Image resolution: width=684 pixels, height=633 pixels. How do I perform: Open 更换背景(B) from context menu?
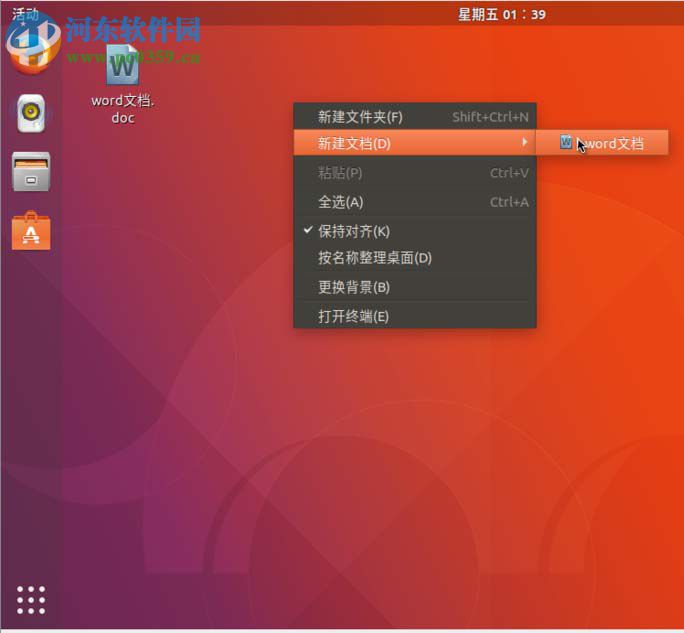click(x=415, y=287)
